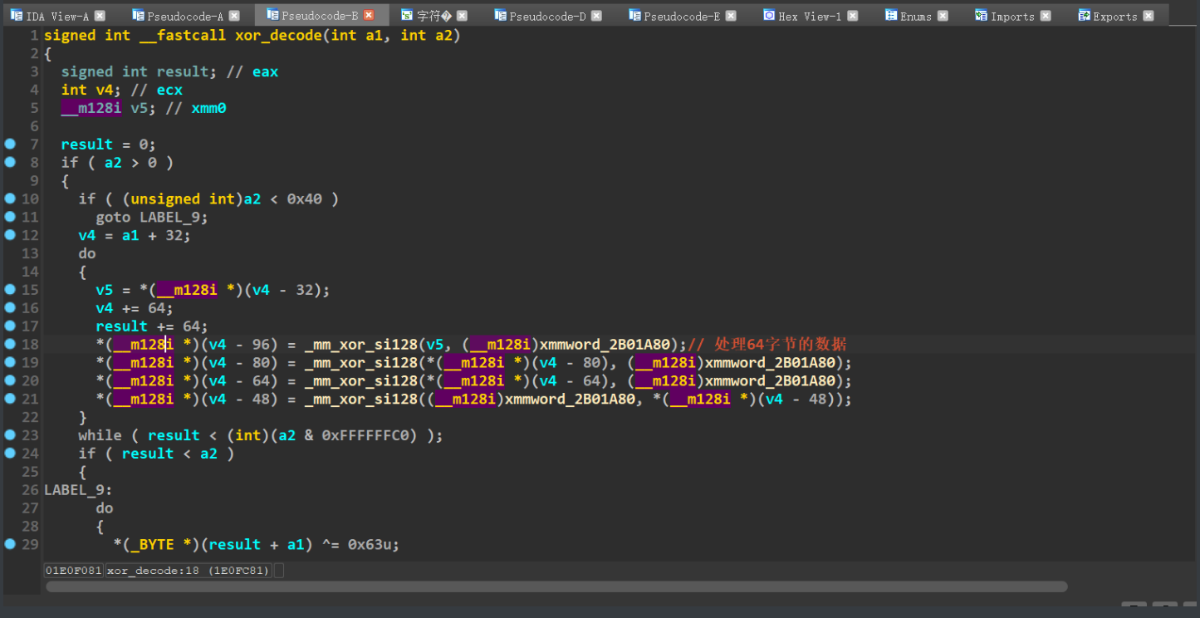Close the IDA View-A tab

click(x=100, y=16)
